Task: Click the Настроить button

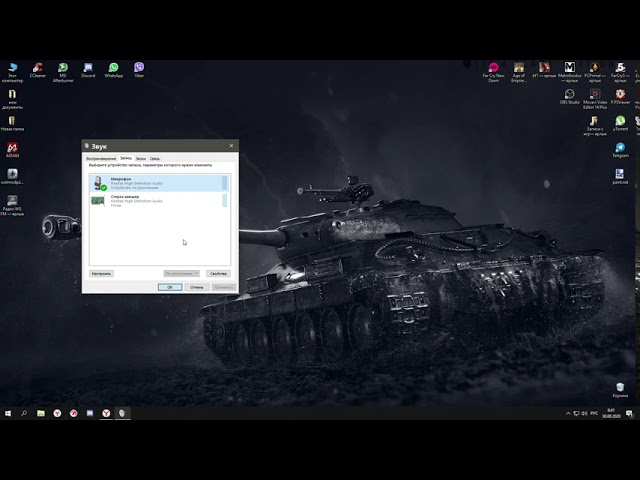Action: (x=101, y=273)
